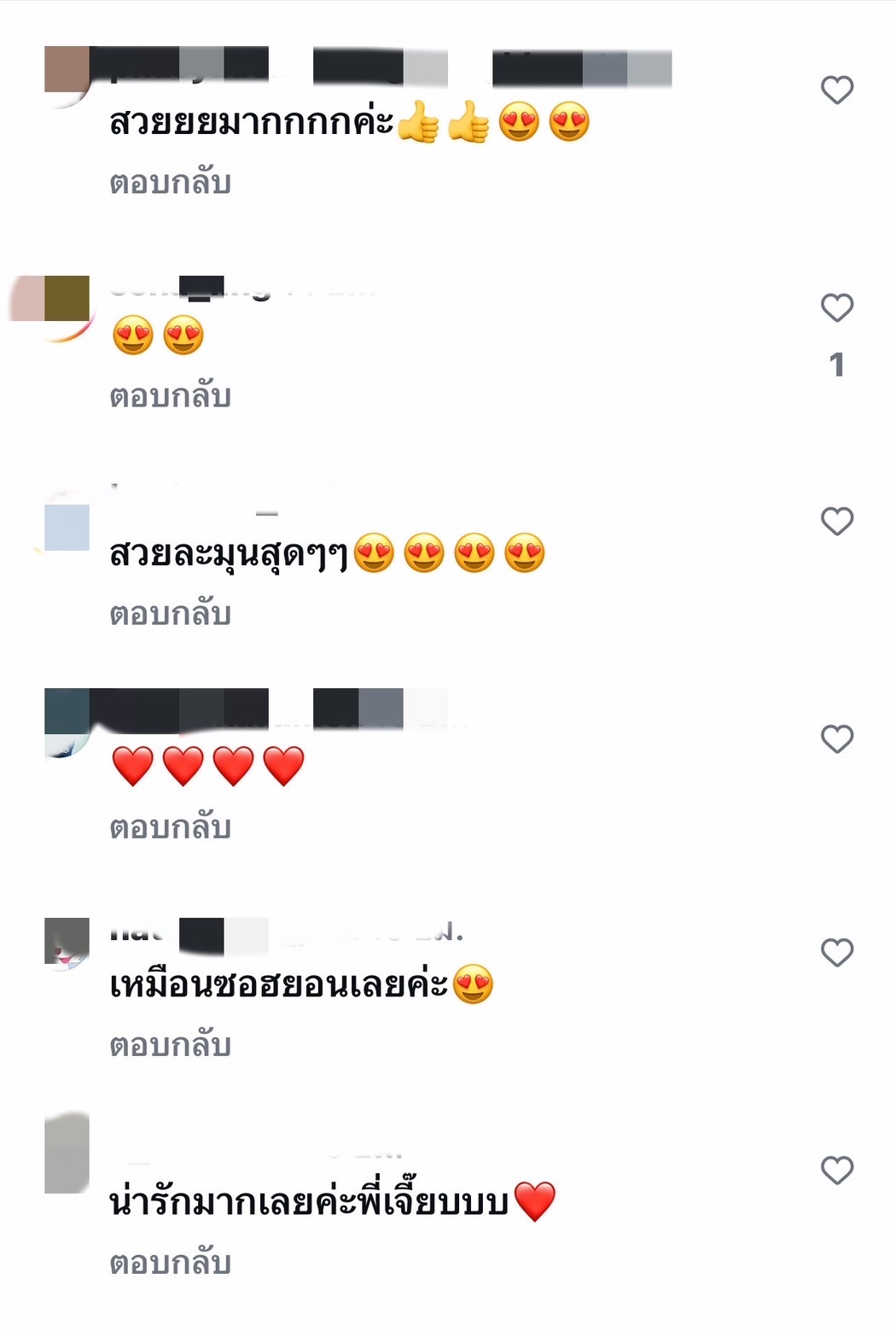Screen dimensions: 896x1331
Task: Reply to the four red hearts comment
Action: pos(171,827)
